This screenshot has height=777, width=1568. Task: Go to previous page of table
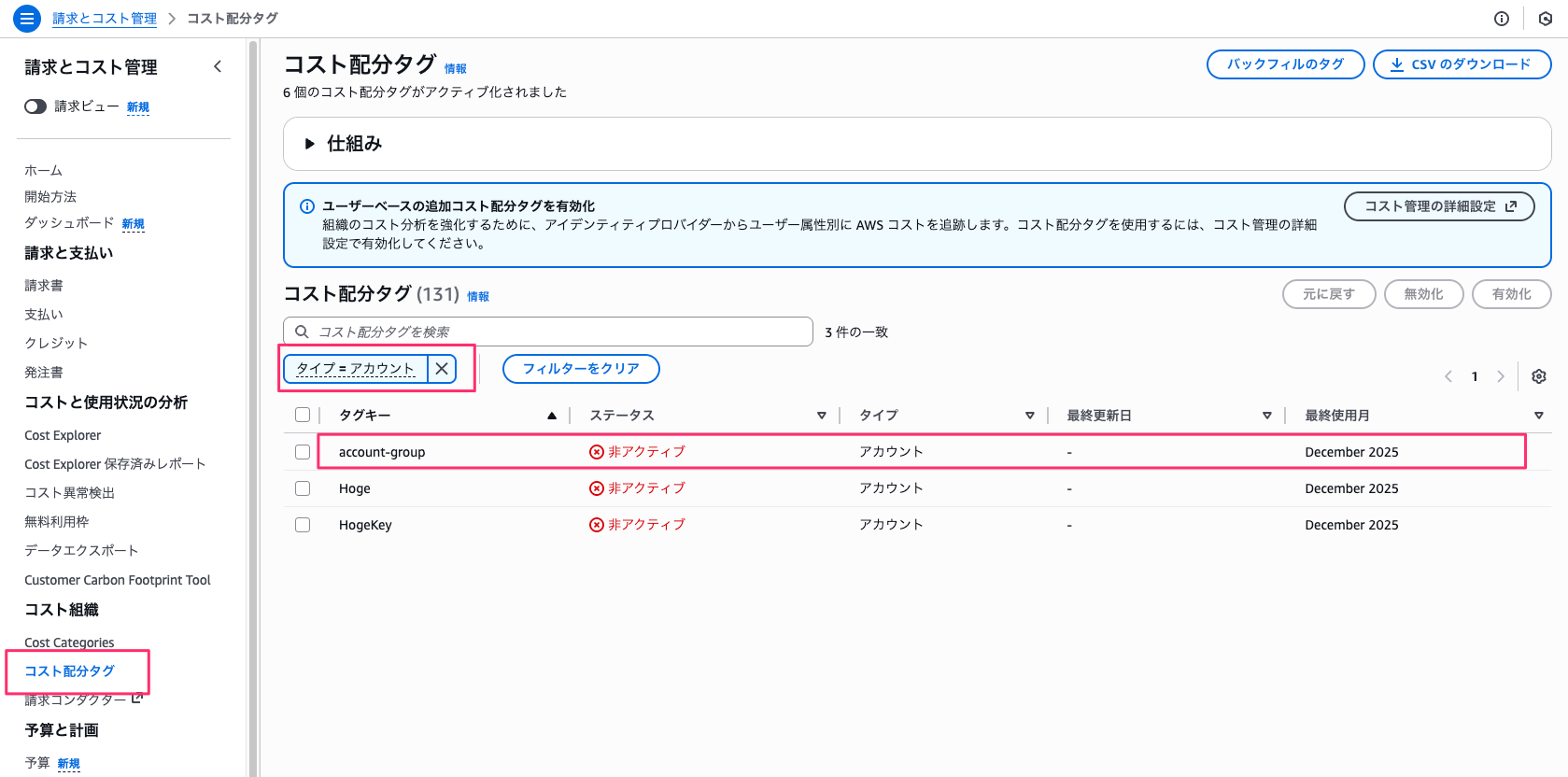1448,376
